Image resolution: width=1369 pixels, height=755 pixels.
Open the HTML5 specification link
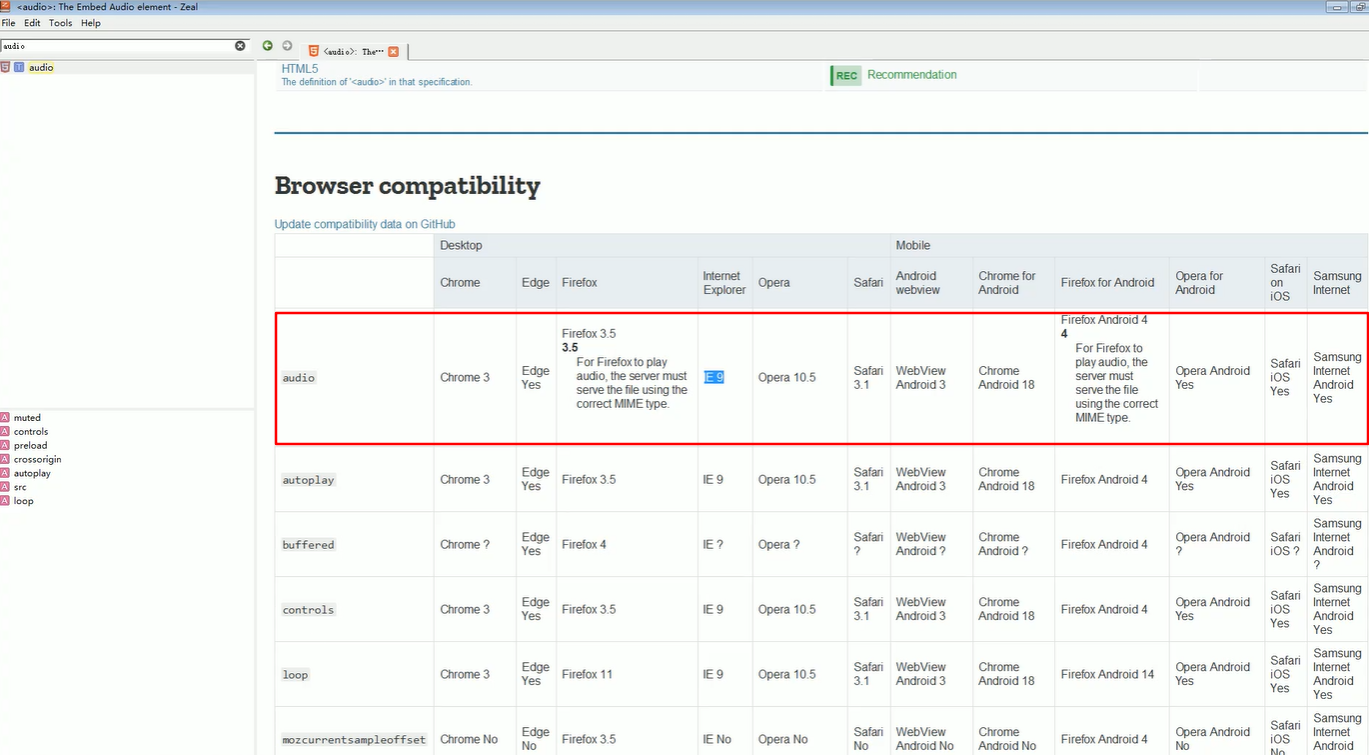(299, 69)
